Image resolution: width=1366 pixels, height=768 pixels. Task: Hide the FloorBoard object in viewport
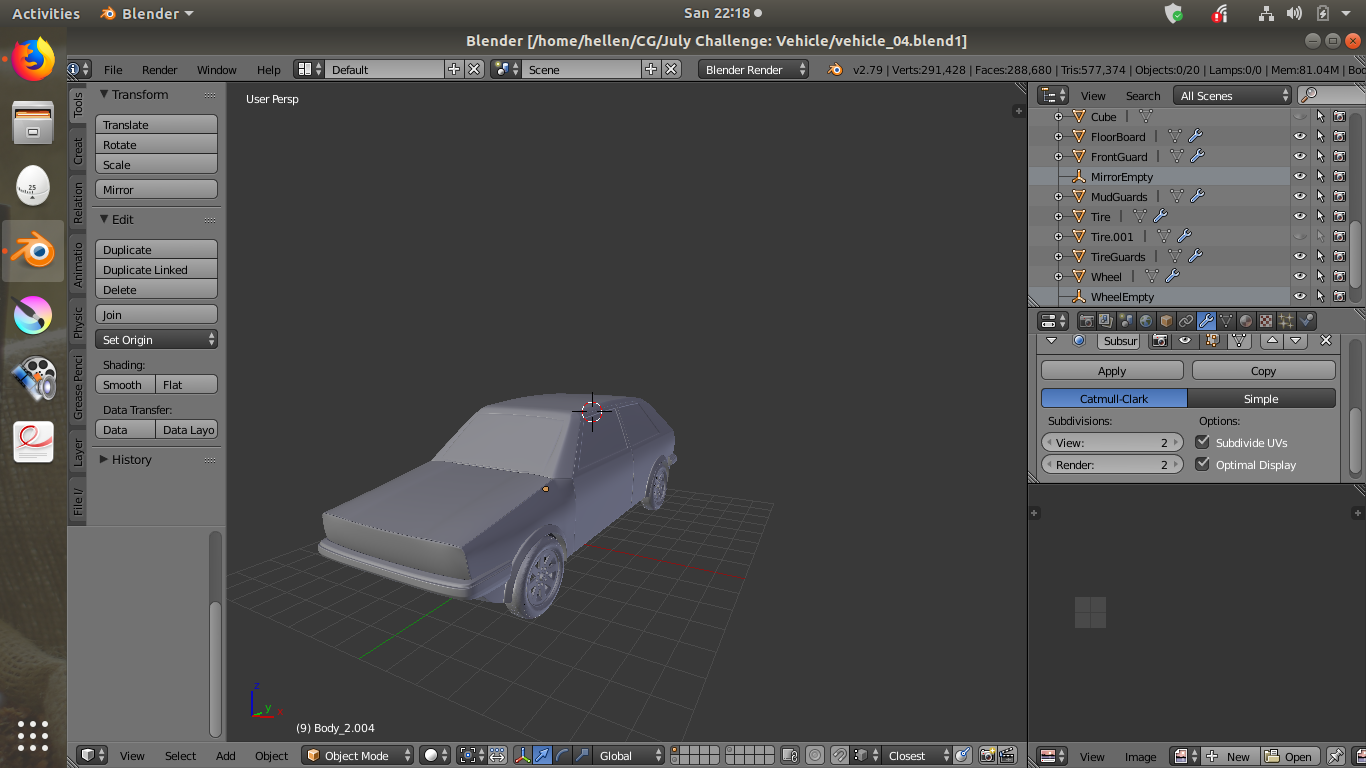point(1300,136)
